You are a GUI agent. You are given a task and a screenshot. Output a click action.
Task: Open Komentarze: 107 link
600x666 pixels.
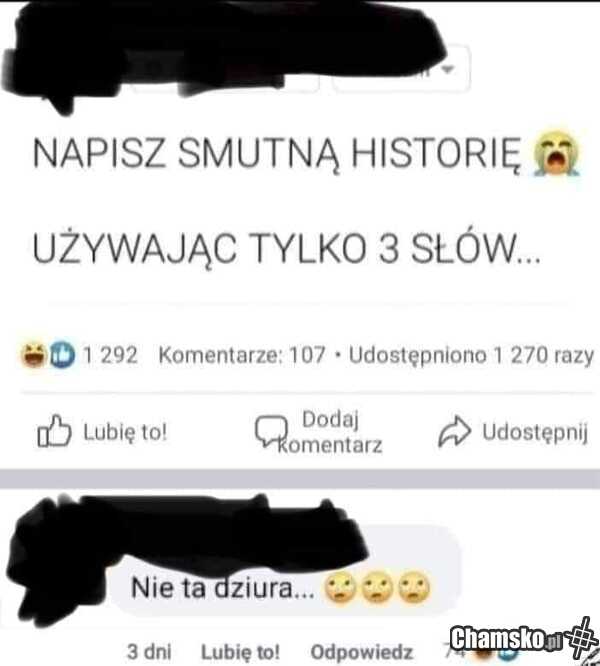[242, 355]
